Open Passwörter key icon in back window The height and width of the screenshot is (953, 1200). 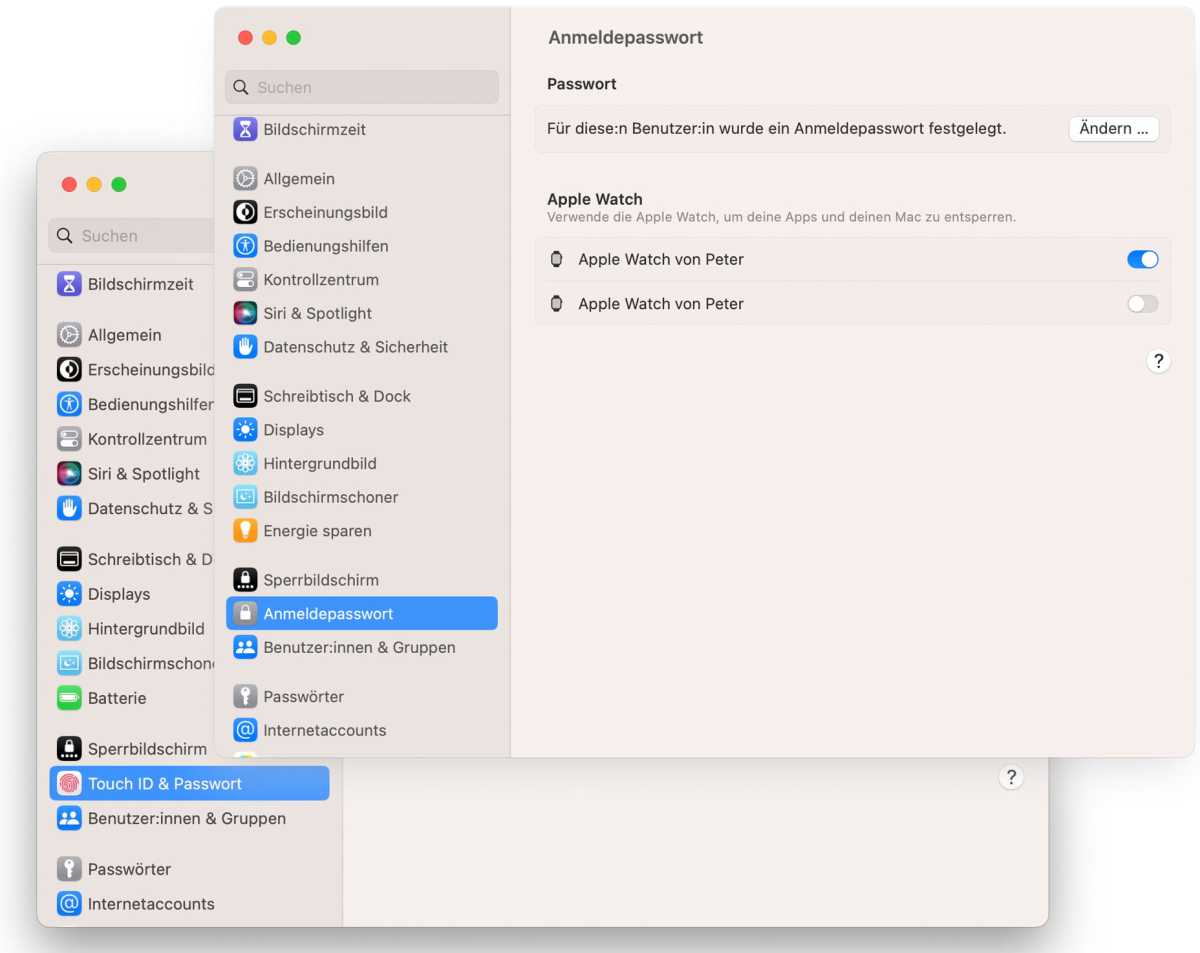pos(69,869)
